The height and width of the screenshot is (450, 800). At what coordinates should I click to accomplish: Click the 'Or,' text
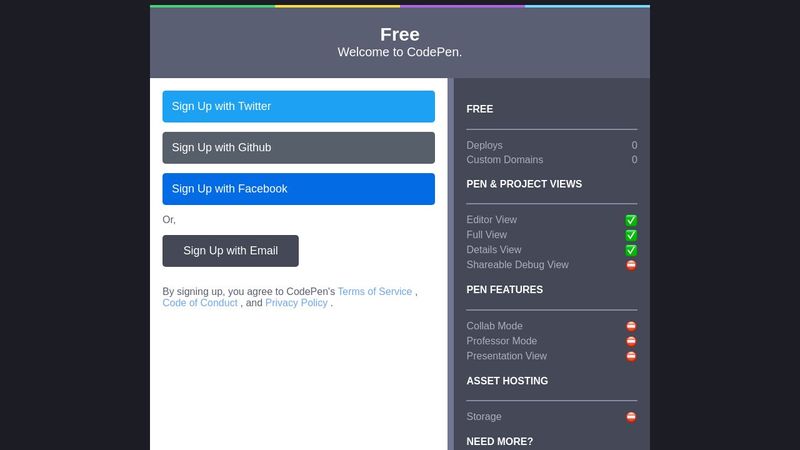(169, 220)
